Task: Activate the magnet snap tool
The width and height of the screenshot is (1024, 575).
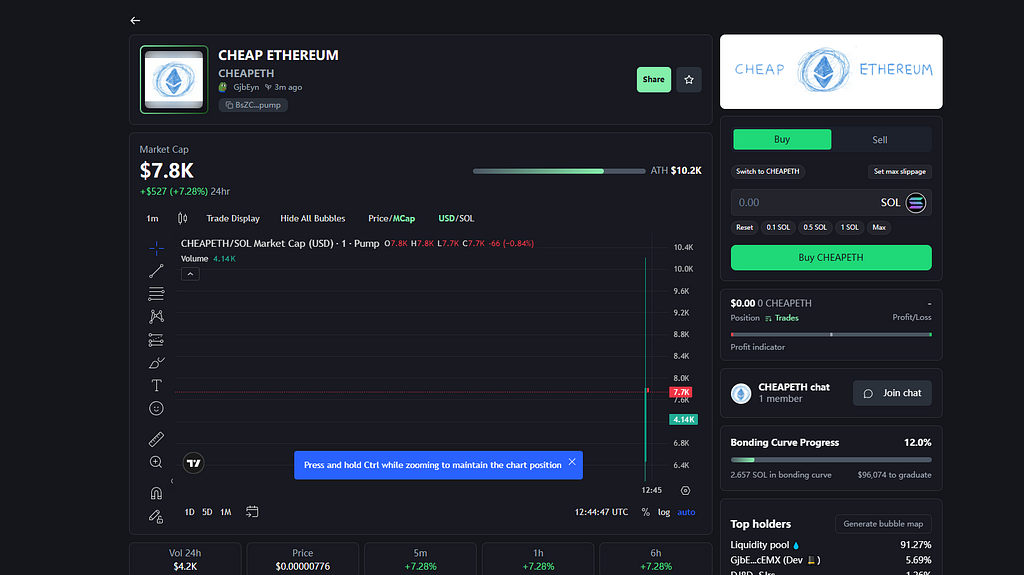Action: 156,493
